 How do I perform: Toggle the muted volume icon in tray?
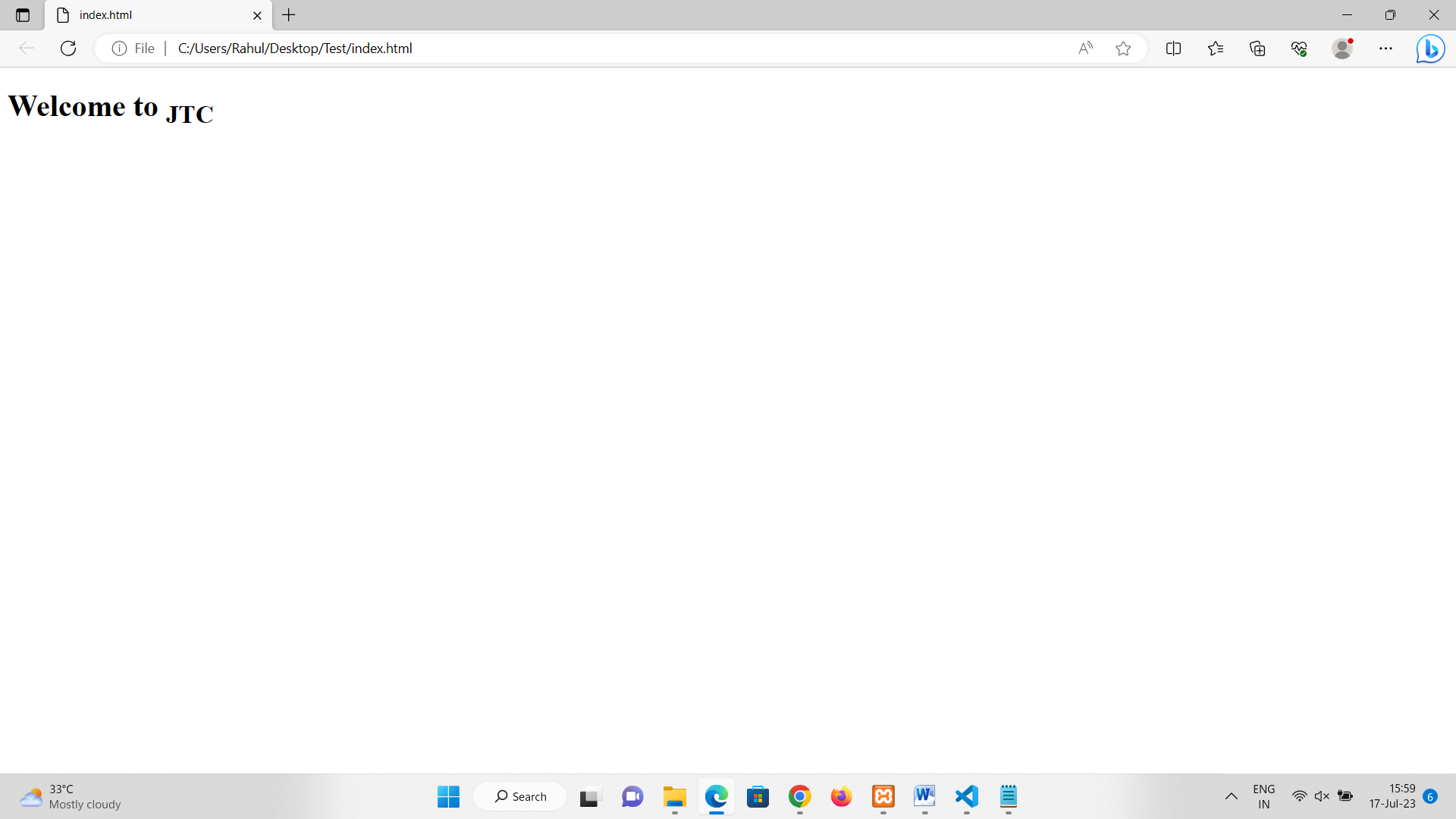[1322, 796]
